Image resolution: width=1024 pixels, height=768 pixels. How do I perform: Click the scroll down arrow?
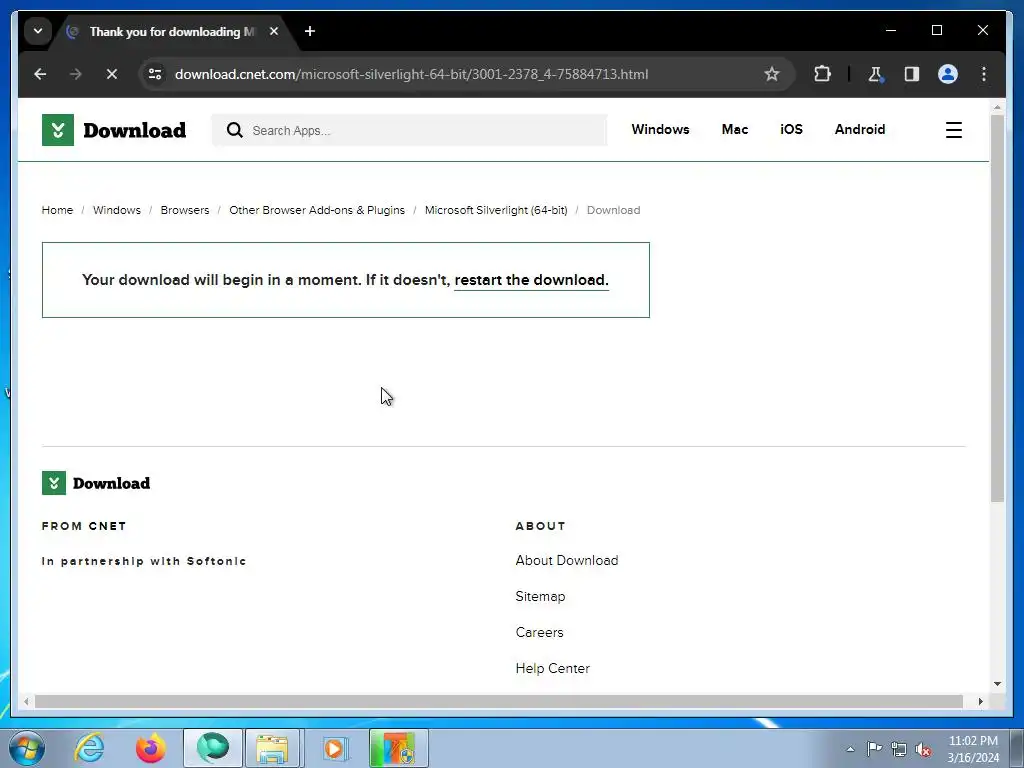coord(997,684)
